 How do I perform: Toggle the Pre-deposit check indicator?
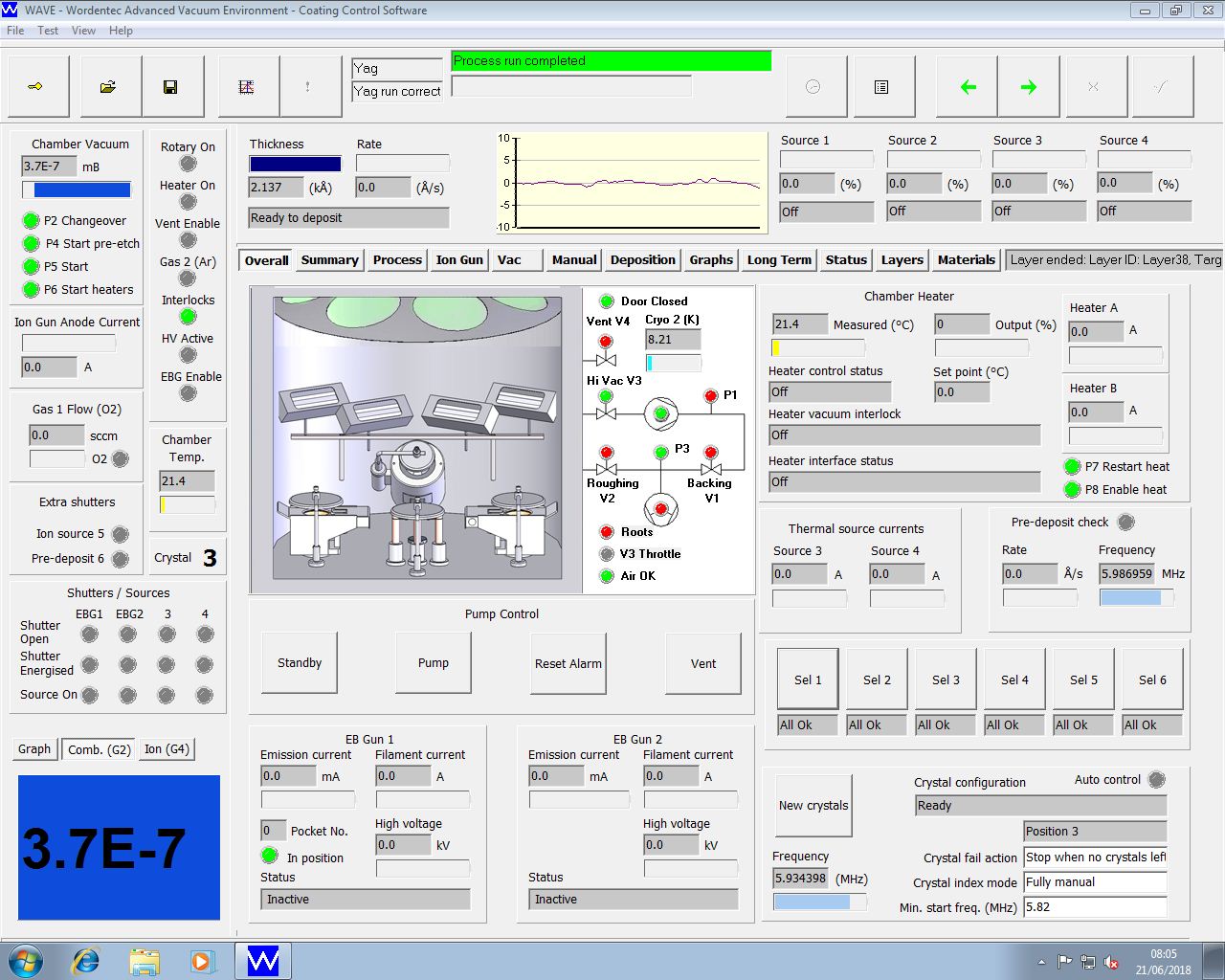coord(1126,523)
